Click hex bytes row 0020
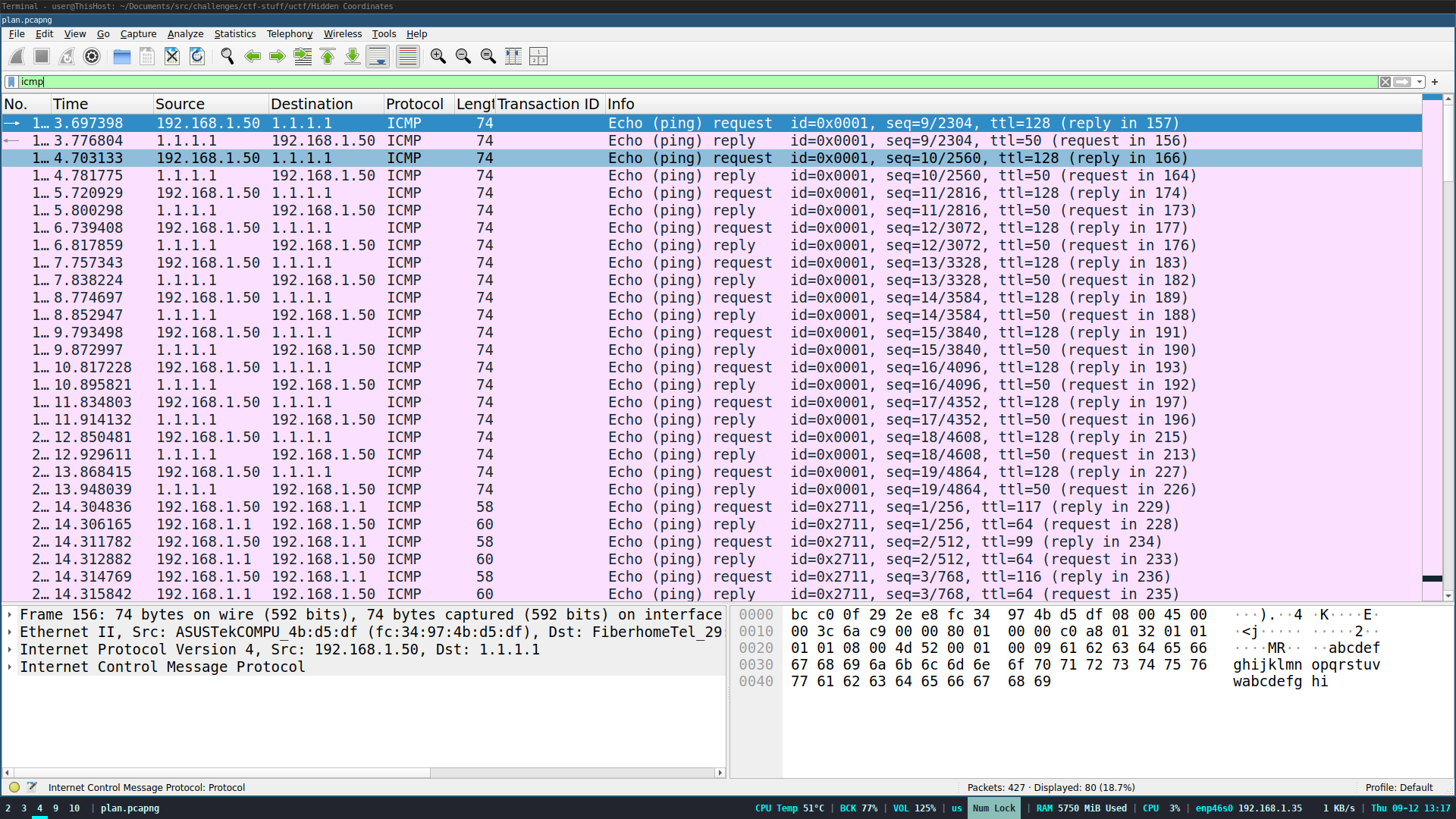This screenshot has height=819, width=1456. [x=999, y=648]
